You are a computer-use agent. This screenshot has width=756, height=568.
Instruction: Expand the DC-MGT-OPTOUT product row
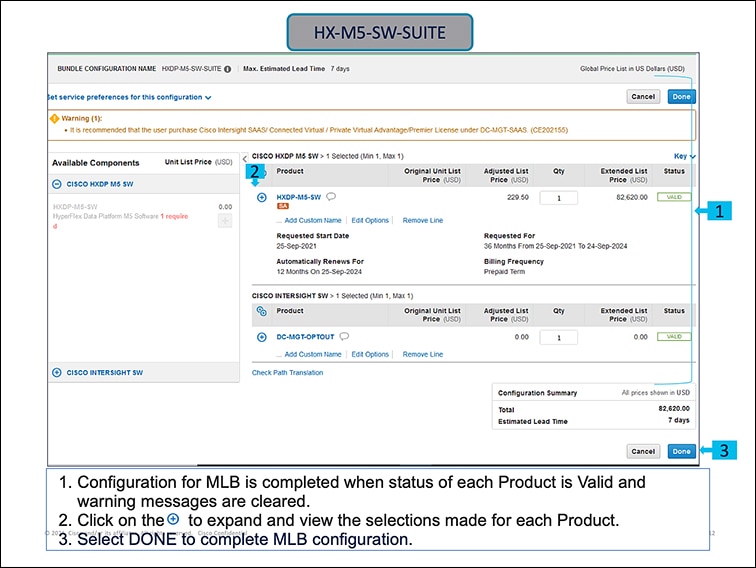point(262,337)
